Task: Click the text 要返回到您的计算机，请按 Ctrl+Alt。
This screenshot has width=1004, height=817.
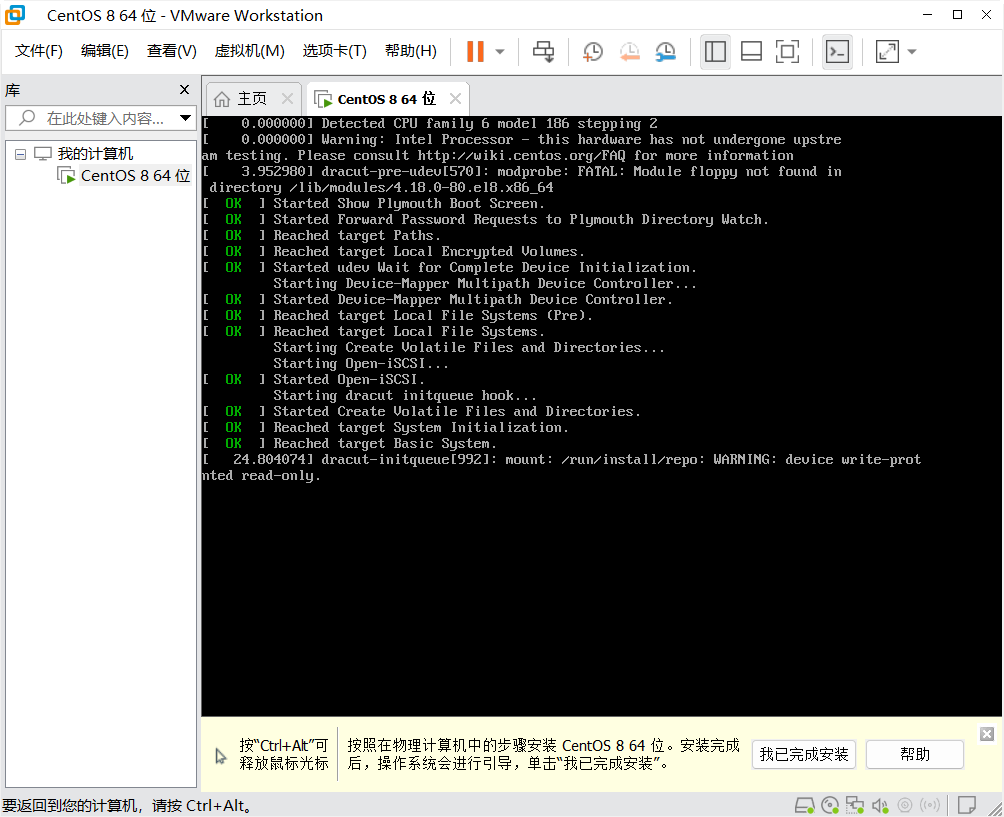Action: point(129,805)
